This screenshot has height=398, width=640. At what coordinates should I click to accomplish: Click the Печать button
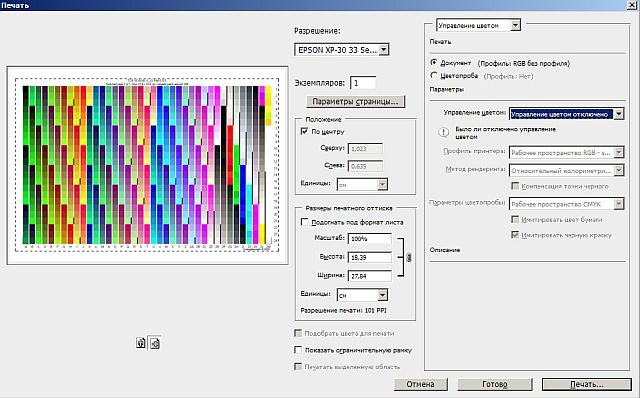pos(587,384)
